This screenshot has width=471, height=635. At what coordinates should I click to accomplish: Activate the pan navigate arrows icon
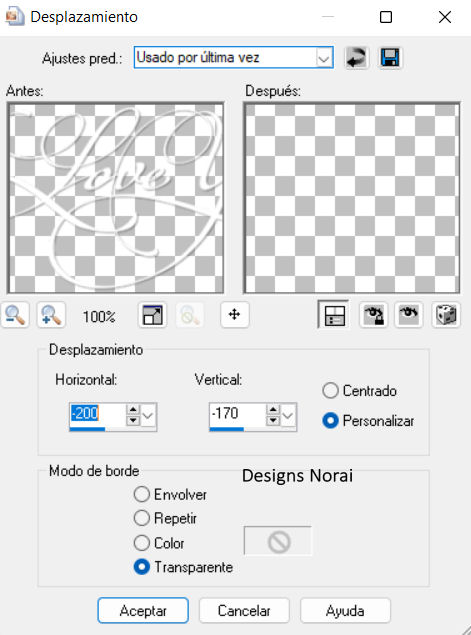click(x=235, y=315)
